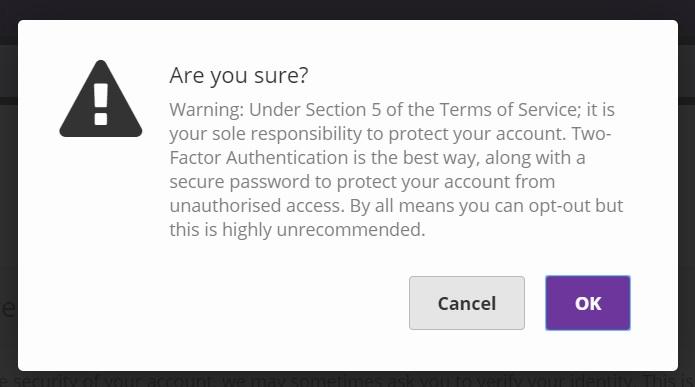The height and width of the screenshot is (387, 695).
Task: Click the cut-off letter behind dialog's left edge
Action: pos(9,309)
